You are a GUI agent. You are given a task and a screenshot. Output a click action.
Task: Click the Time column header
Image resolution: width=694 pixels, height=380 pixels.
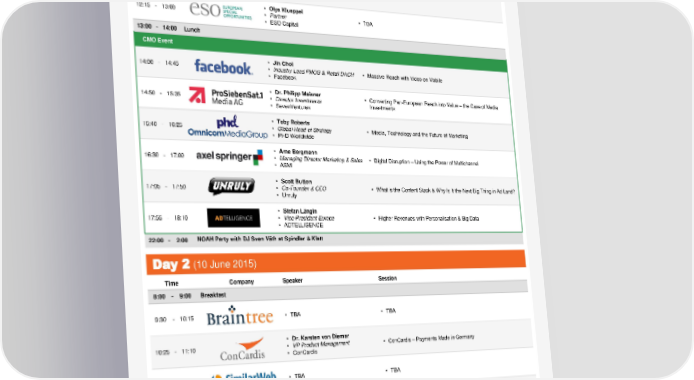(x=171, y=283)
